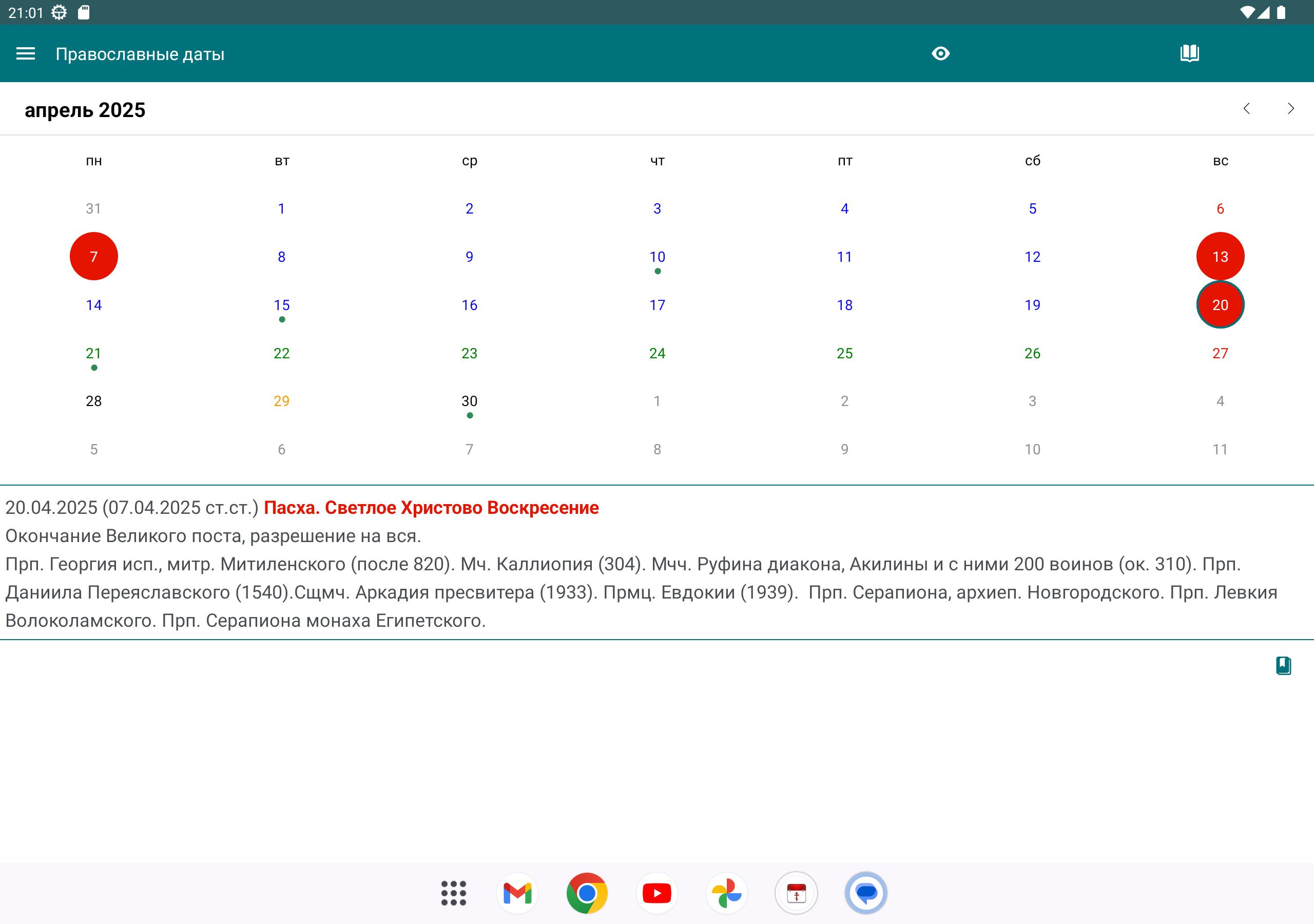Open the Messages app in dock

tap(866, 893)
